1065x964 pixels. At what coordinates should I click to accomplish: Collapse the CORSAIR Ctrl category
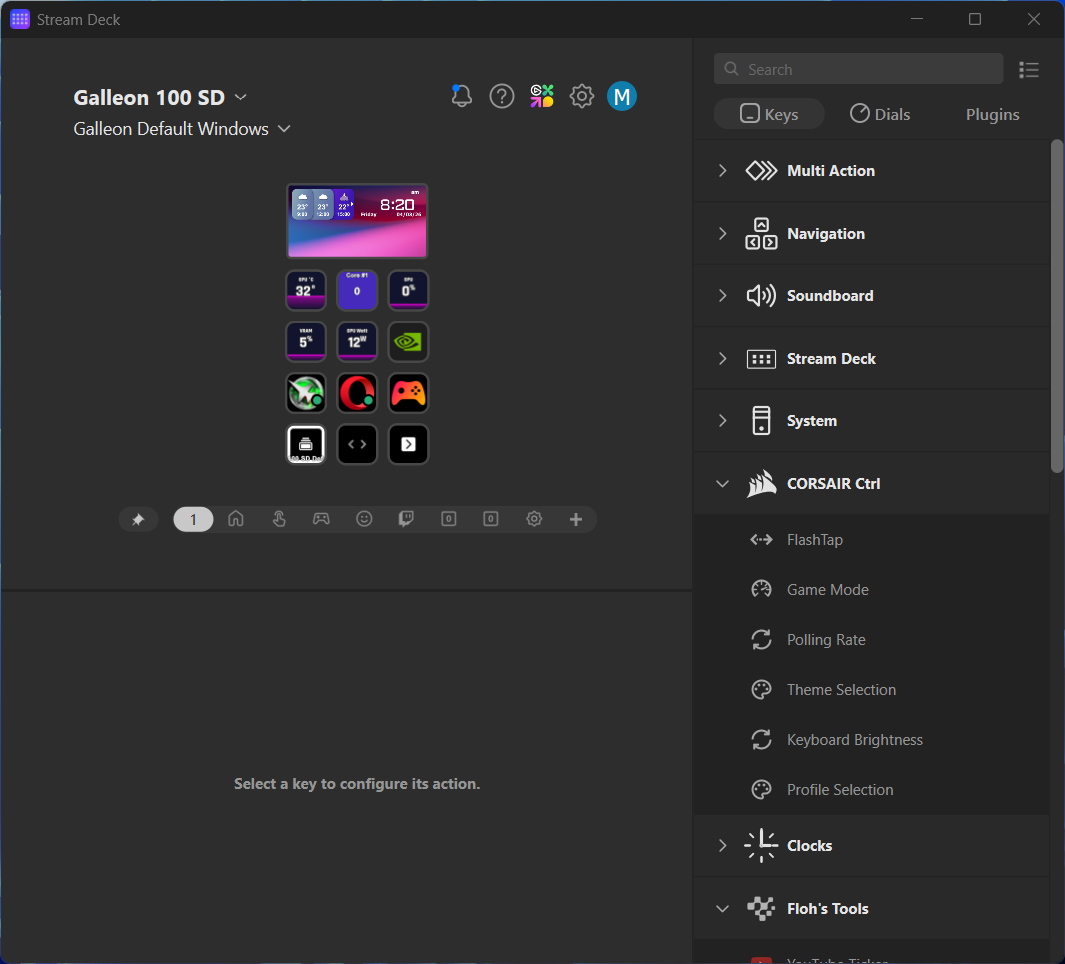pyautogui.click(x=723, y=483)
